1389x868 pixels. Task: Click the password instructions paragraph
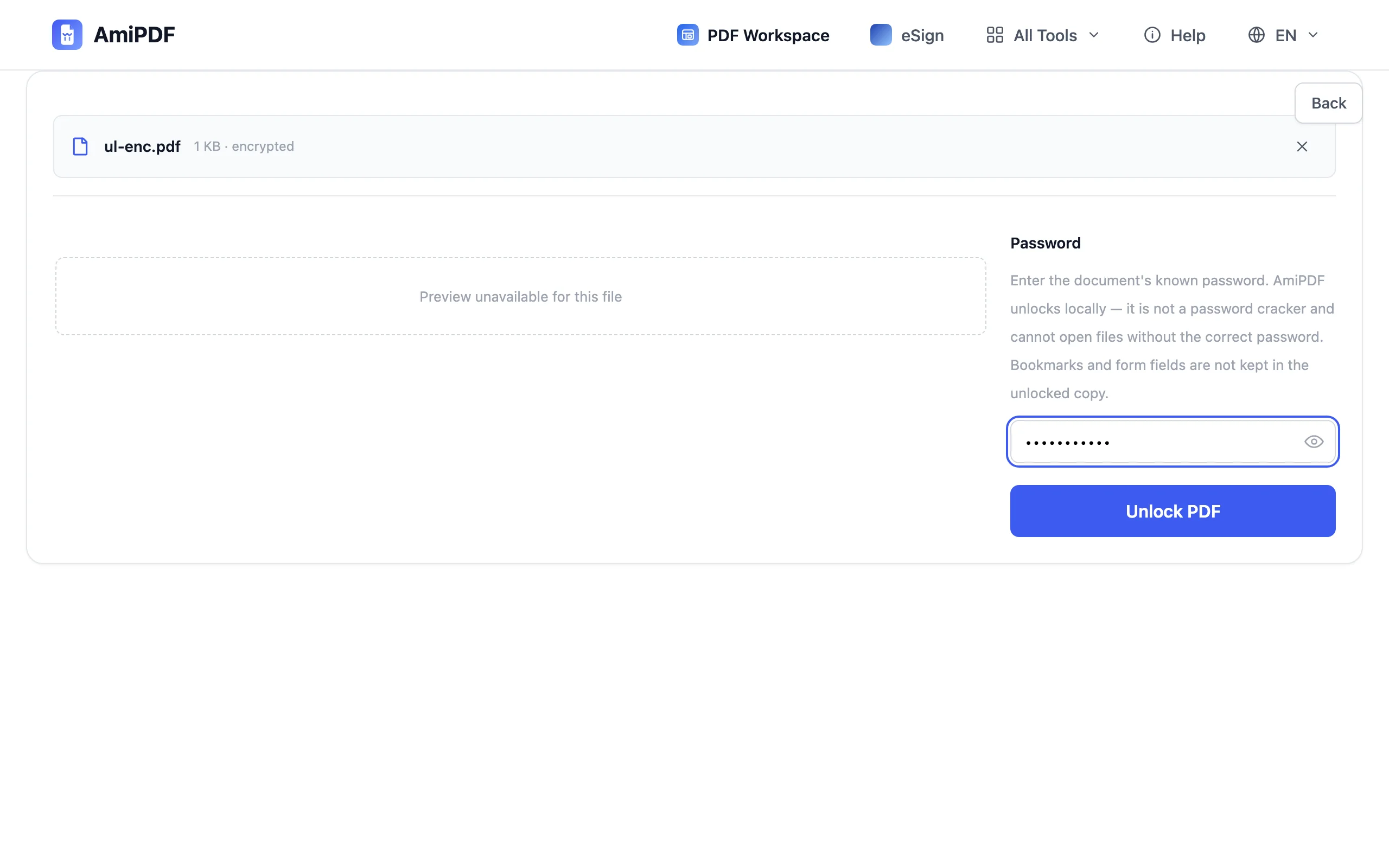(x=1173, y=337)
